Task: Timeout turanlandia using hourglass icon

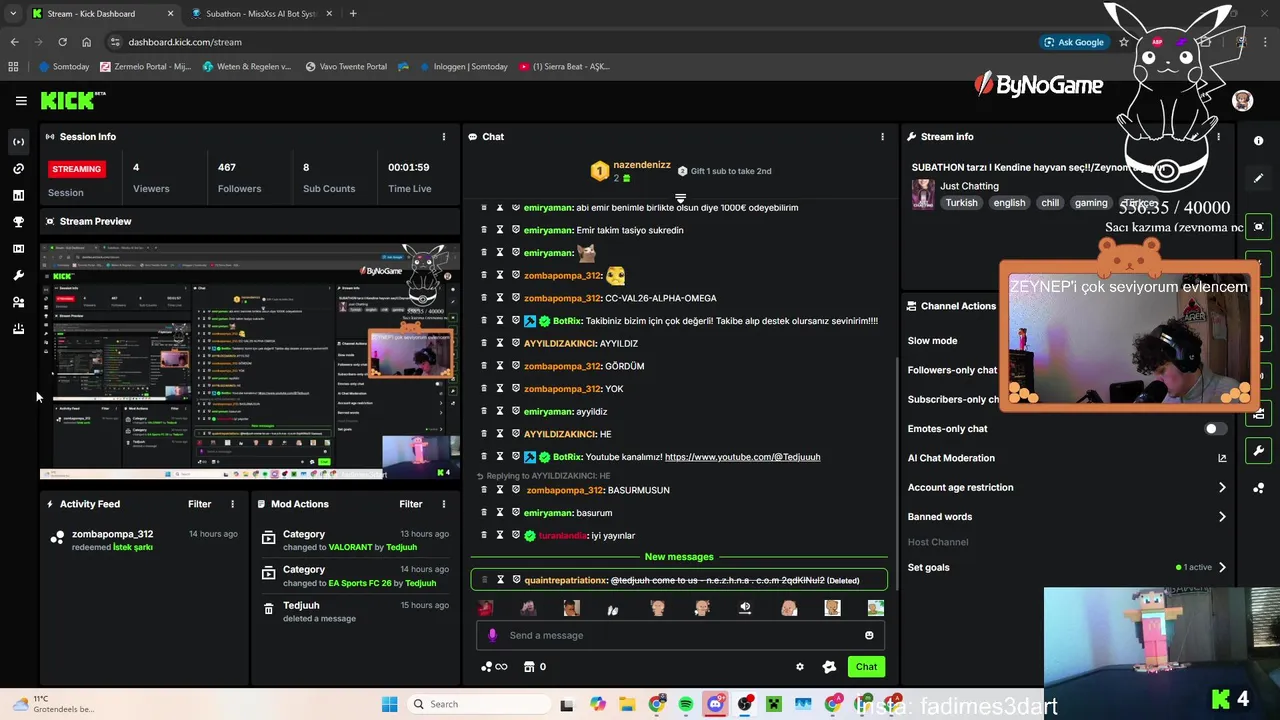Action: 500,536
